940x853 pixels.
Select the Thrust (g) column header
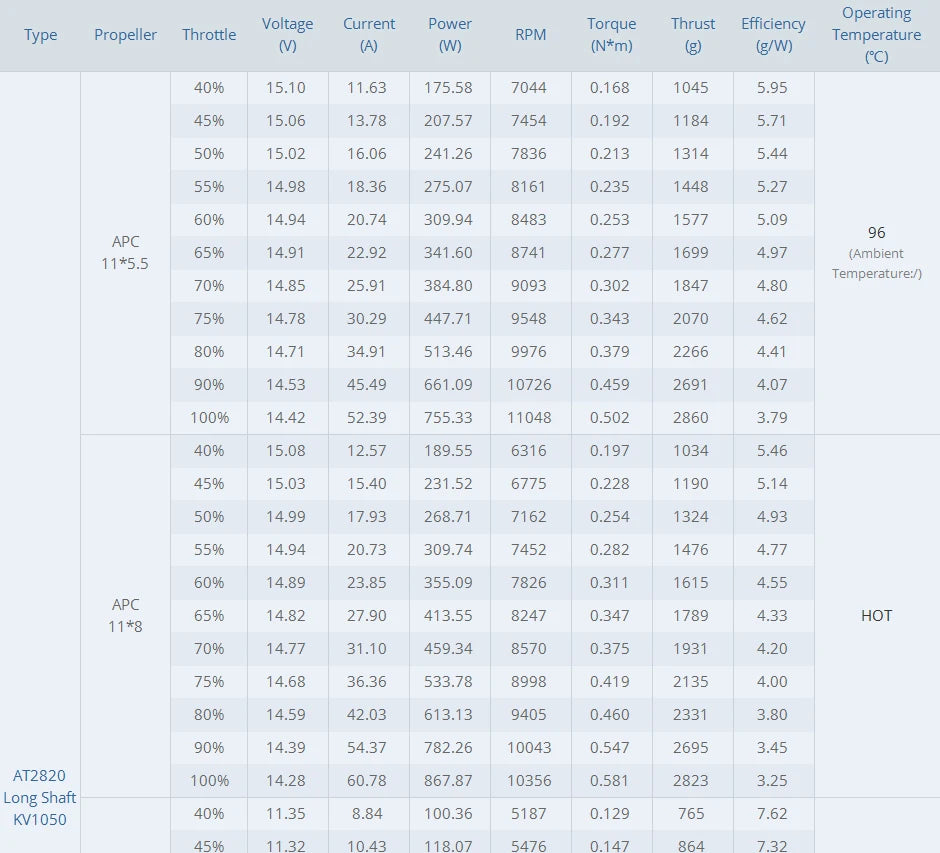(x=693, y=35)
